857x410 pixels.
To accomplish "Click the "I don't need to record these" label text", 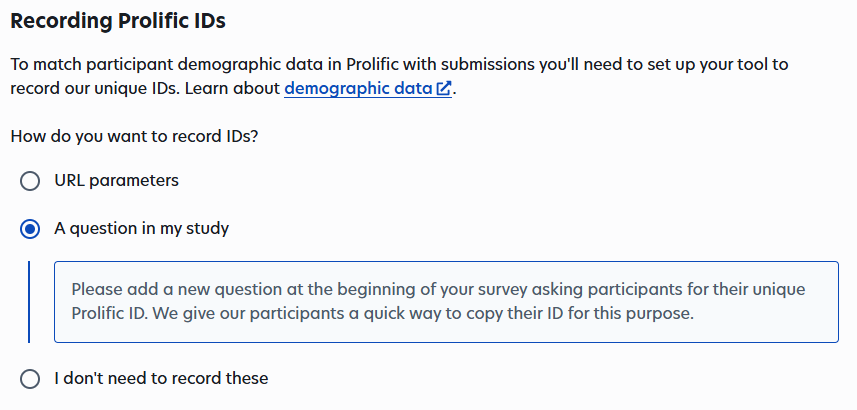I will tap(161, 379).
